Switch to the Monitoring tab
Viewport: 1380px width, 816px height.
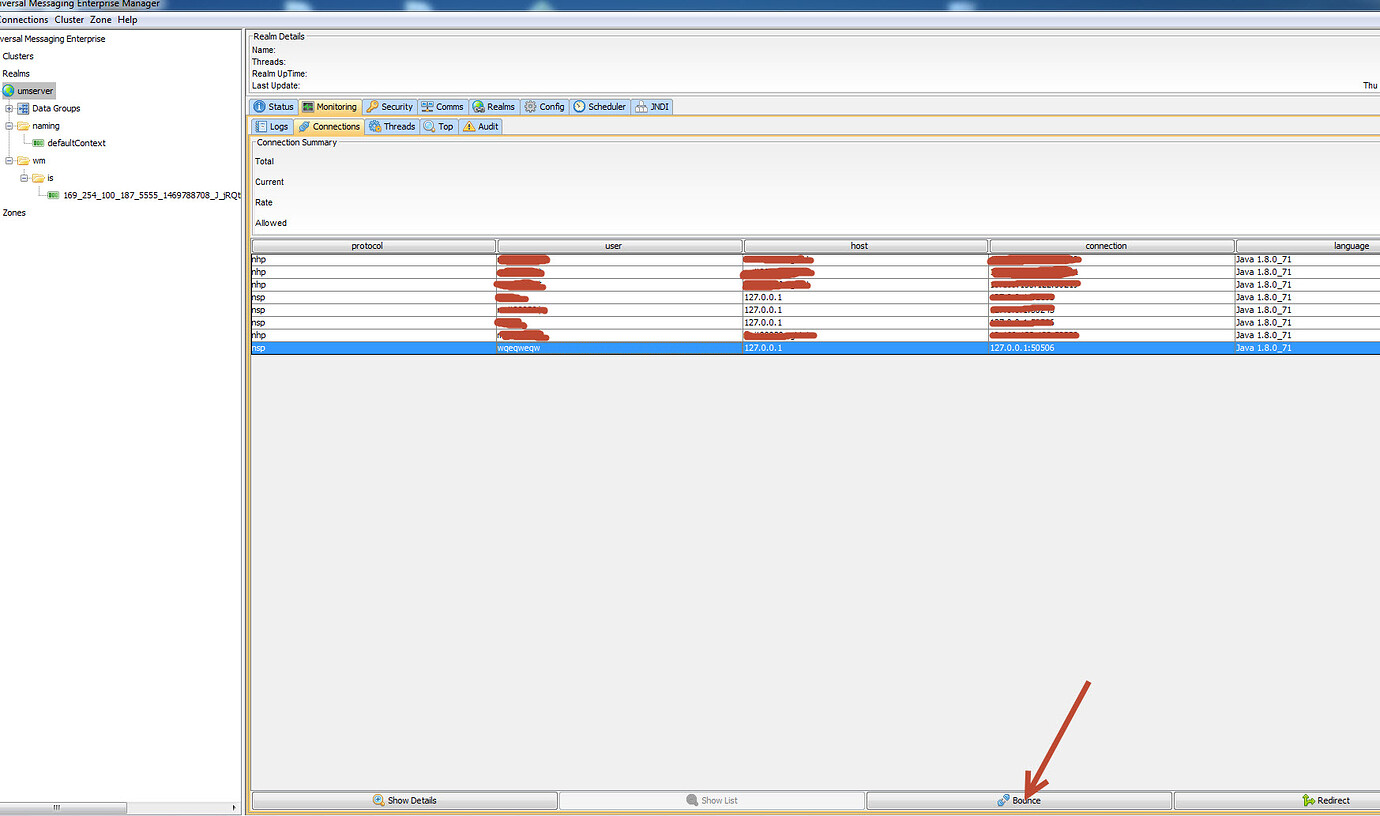pos(329,107)
